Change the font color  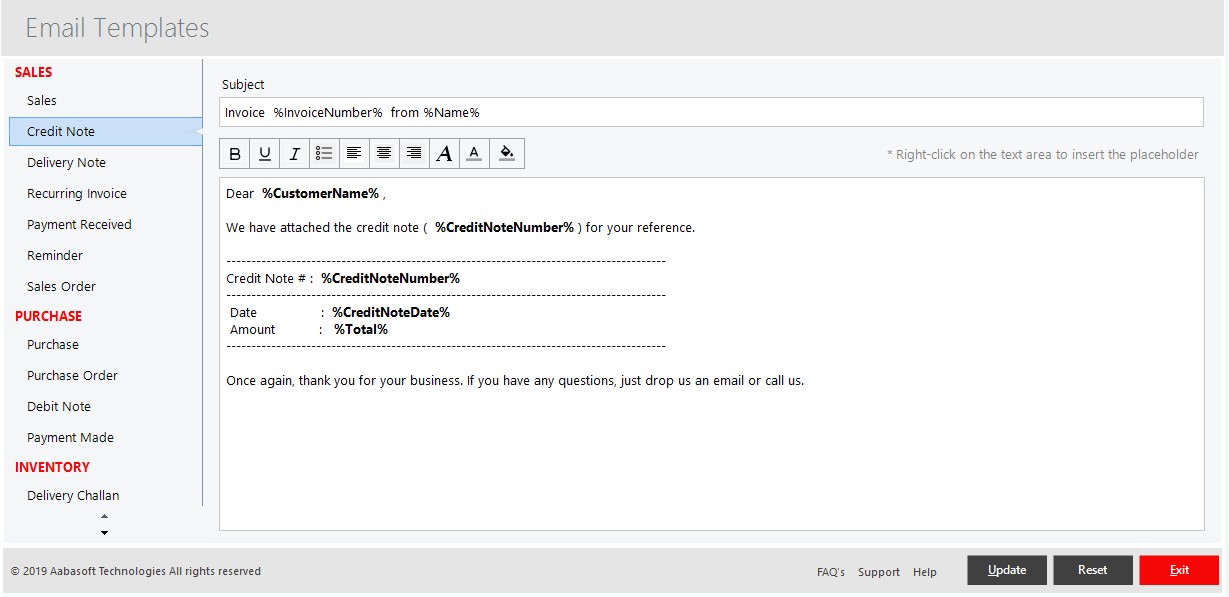474,153
